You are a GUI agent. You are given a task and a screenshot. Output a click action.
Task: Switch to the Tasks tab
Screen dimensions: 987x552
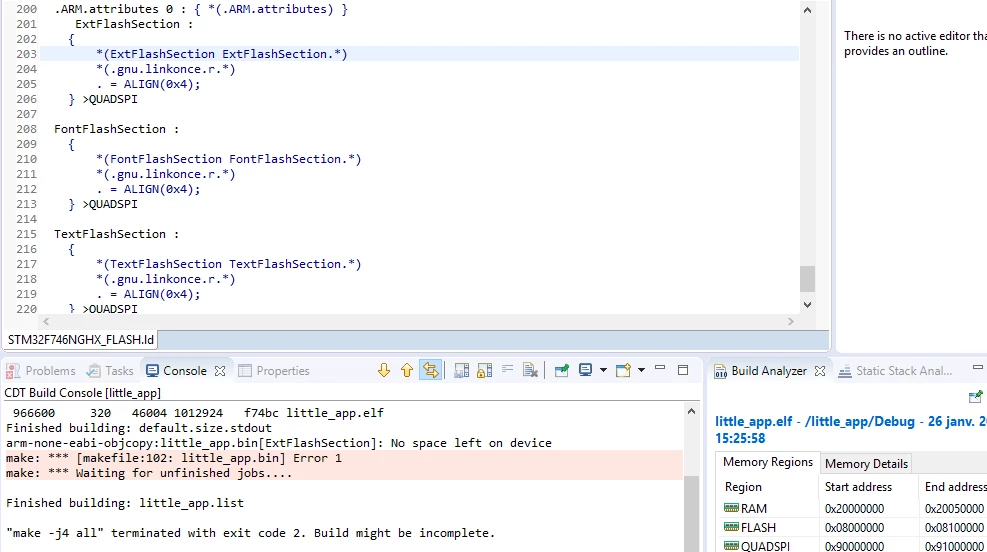110,371
